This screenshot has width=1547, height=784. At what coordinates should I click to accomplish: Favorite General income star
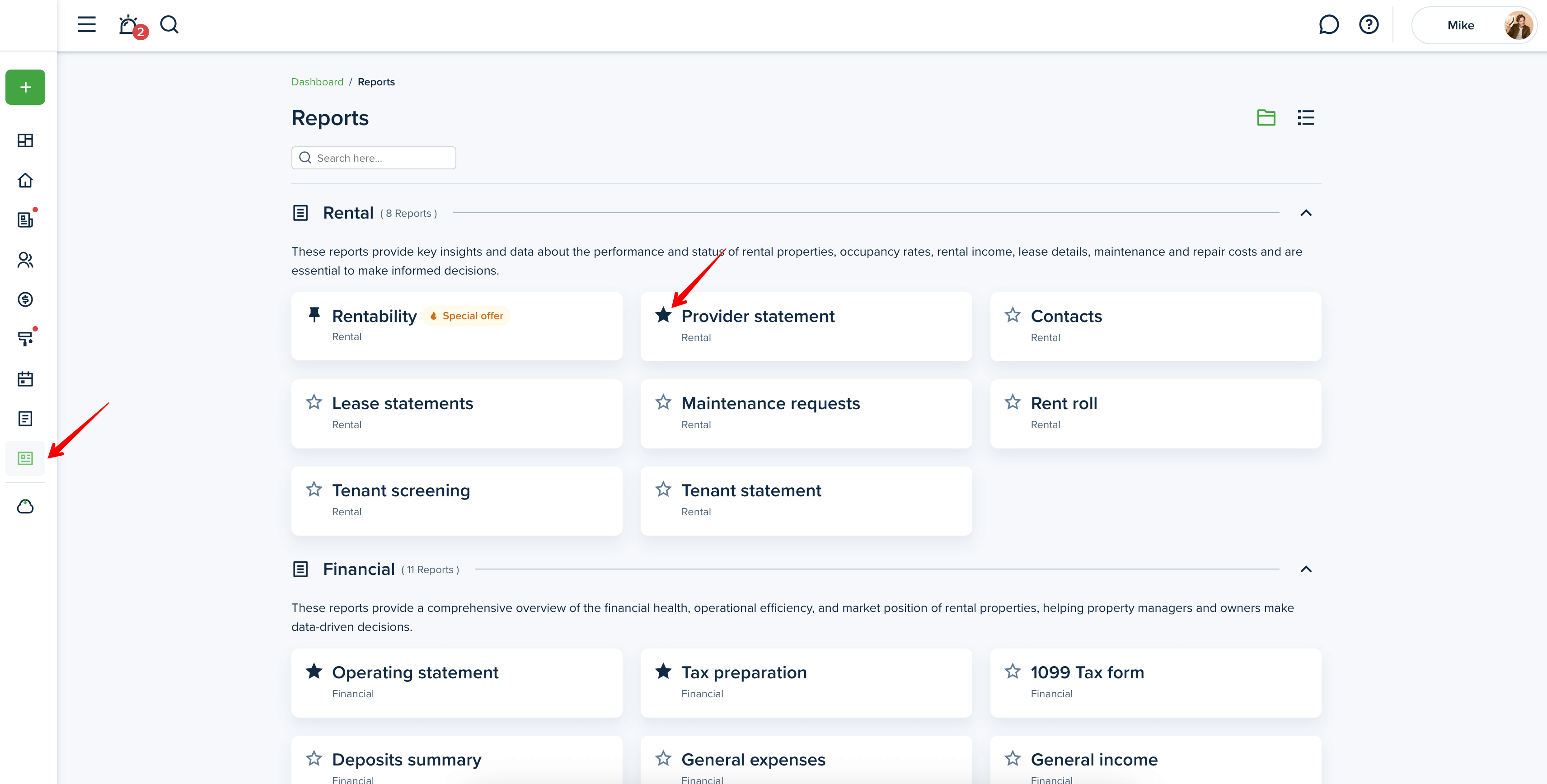1013,758
